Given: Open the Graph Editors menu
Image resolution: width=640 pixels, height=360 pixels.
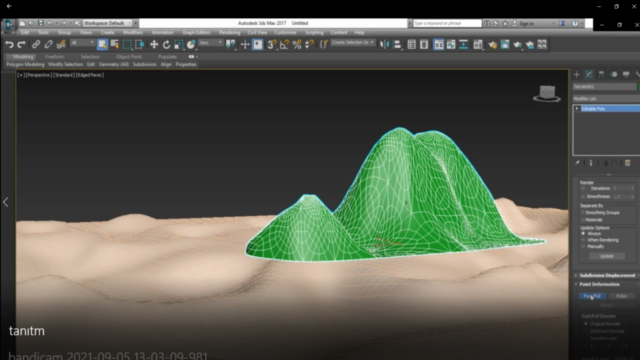Looking at the screenshot, I should pos(196,32).
